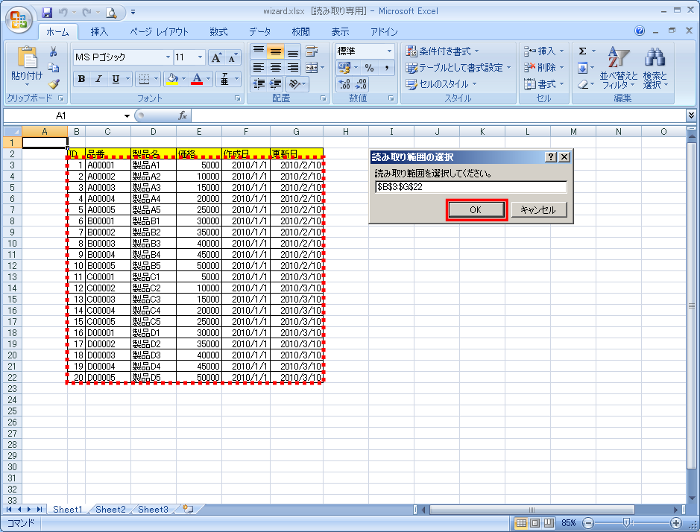700x532 pixels.
Task: Toggle center horizontal text alignment
Action: click(276, 68)
